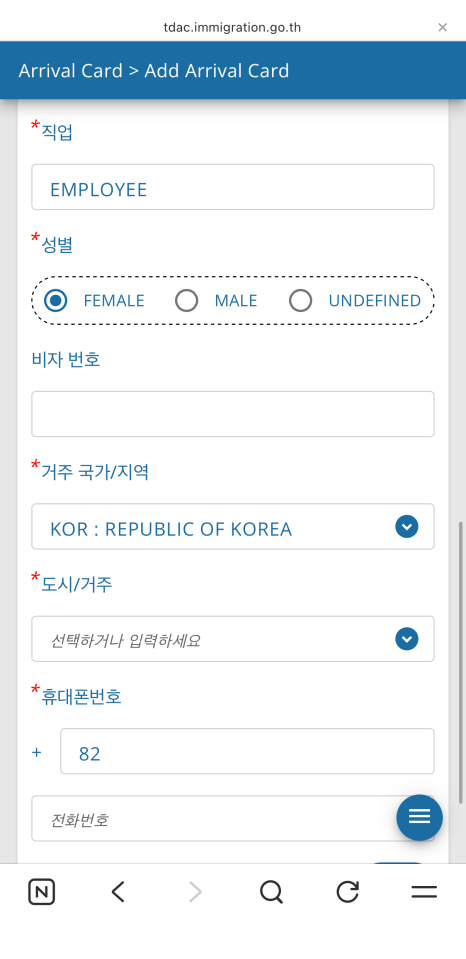466x959 pixels.
Task: Choose the UNDEFINED gender radio option
Action: click(300, 300)
